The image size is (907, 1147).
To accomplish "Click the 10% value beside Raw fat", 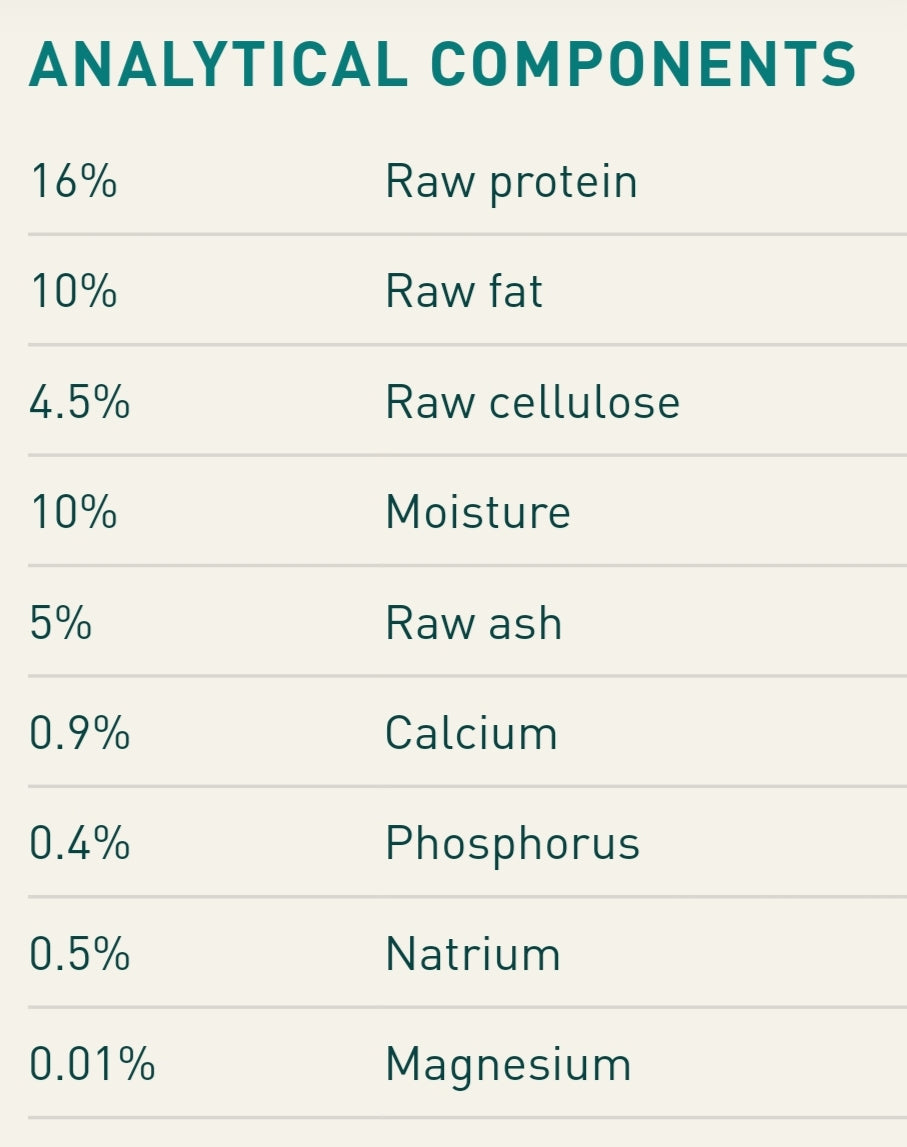I will 73,292.
